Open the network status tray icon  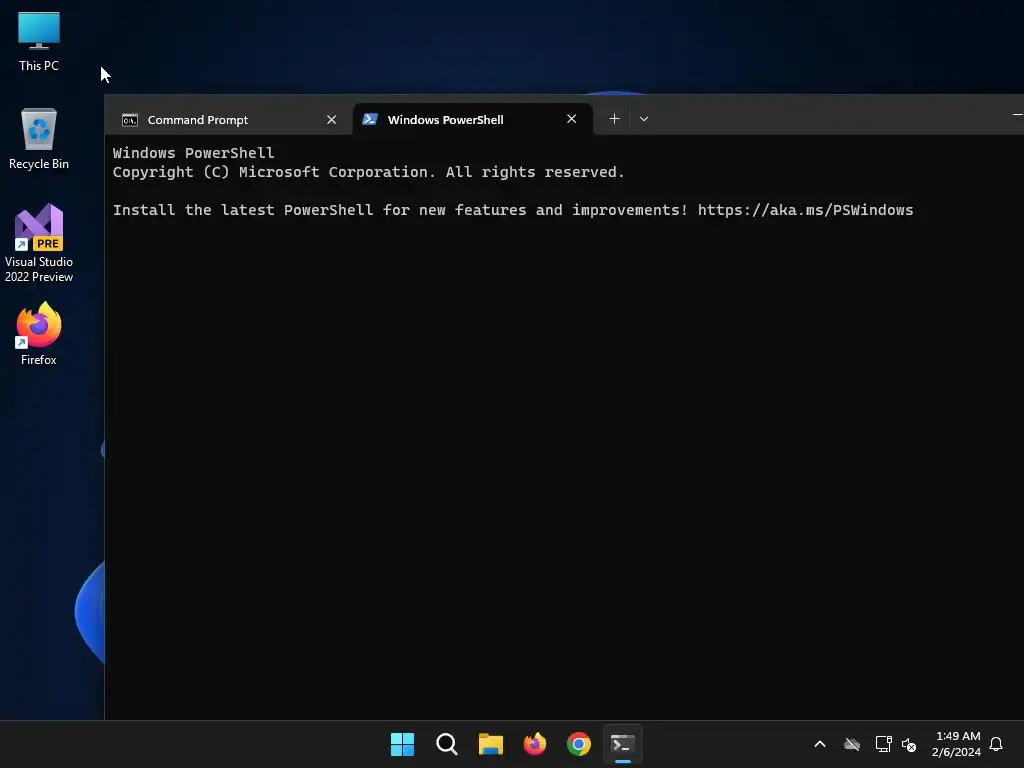click(884, 744)
